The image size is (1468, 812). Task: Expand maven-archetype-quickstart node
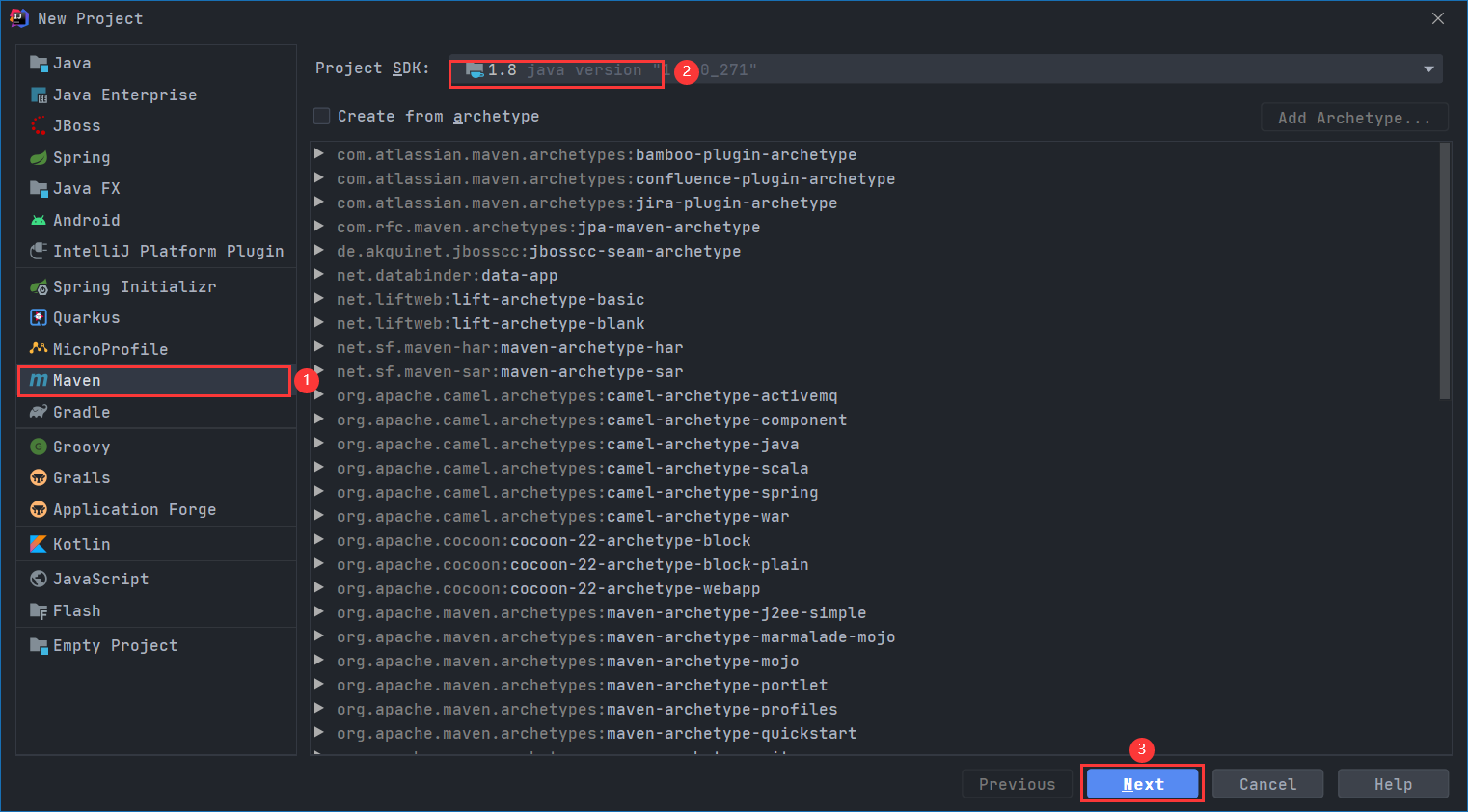[319, 733]
